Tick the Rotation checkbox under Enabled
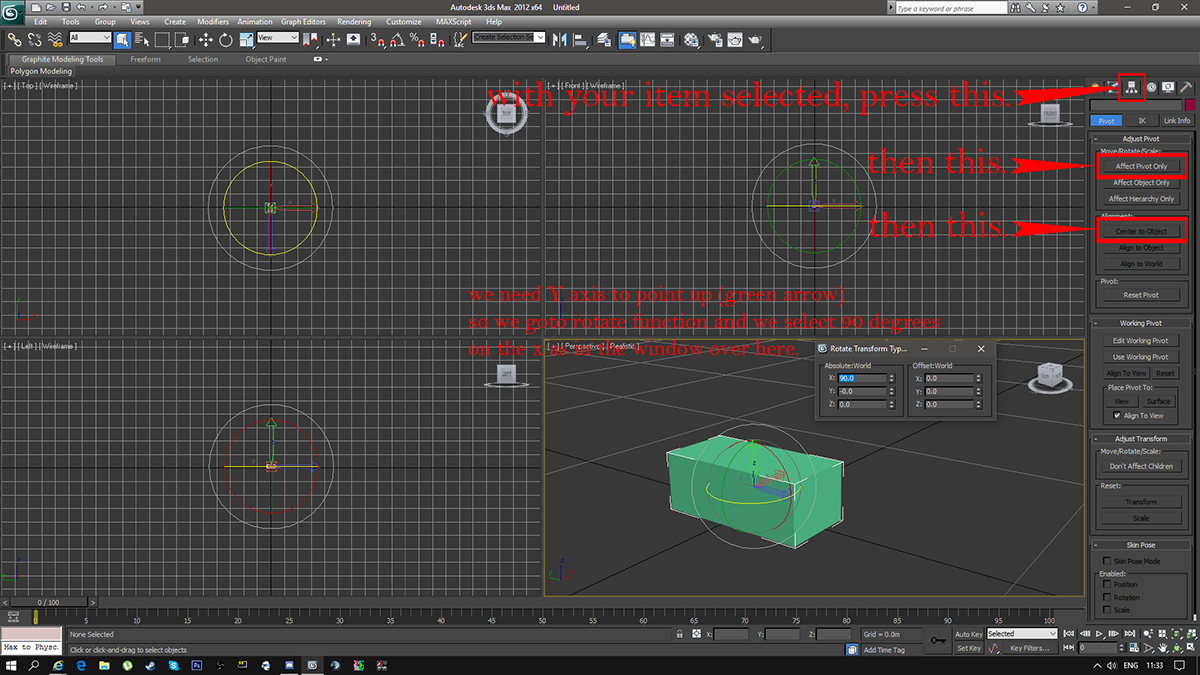 (1106, 597)
